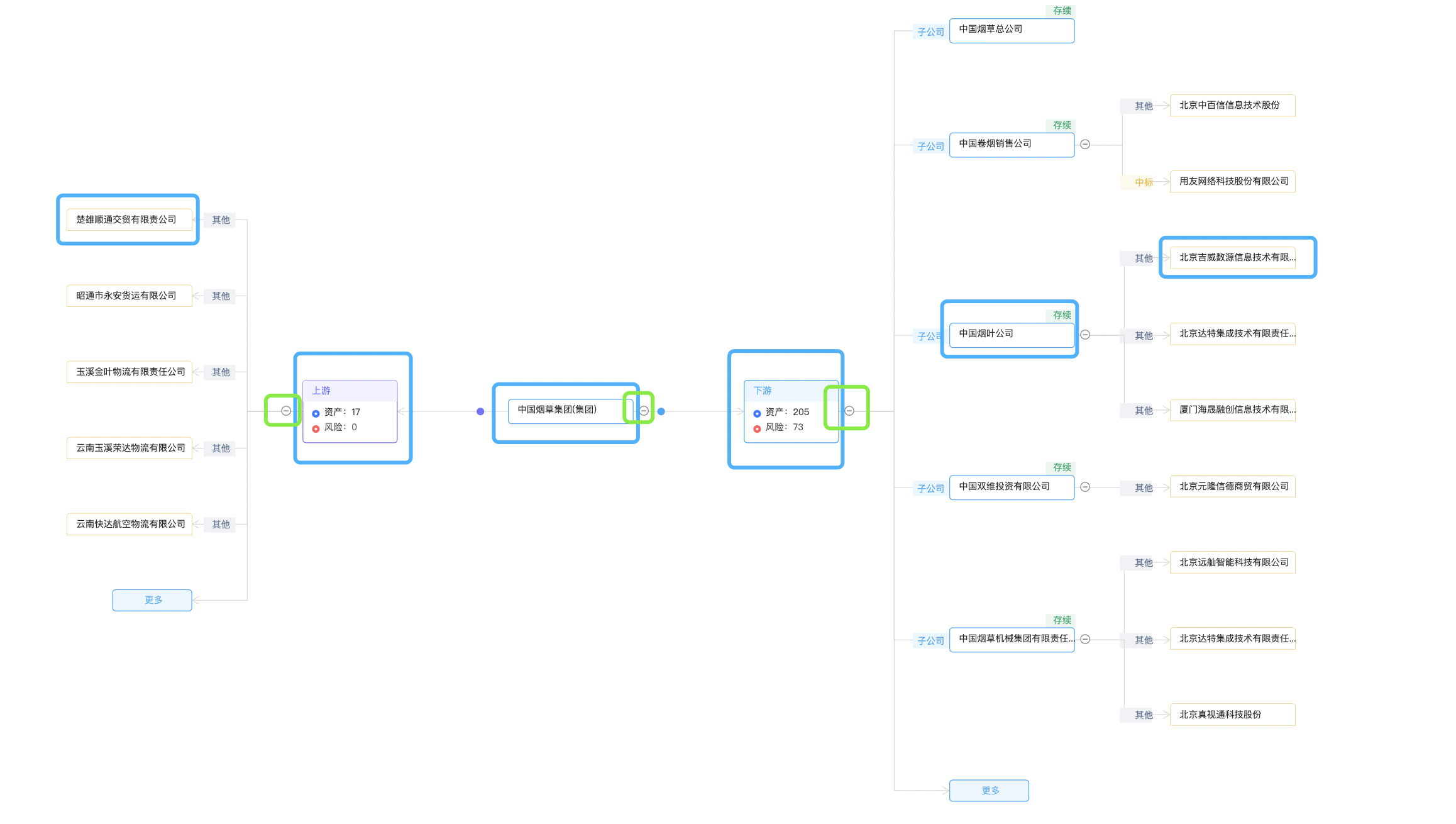Select the 云南快达航空物流有限公司 node
The height and width of the screenshot is (824, 1456).
(x=130, y=524)
